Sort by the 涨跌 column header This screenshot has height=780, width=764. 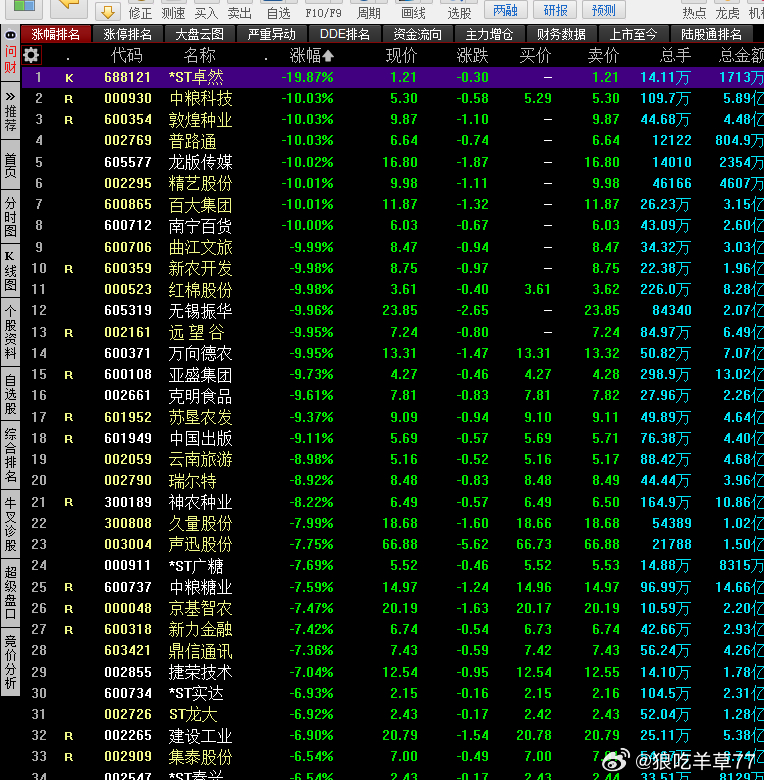coord(472,55)
